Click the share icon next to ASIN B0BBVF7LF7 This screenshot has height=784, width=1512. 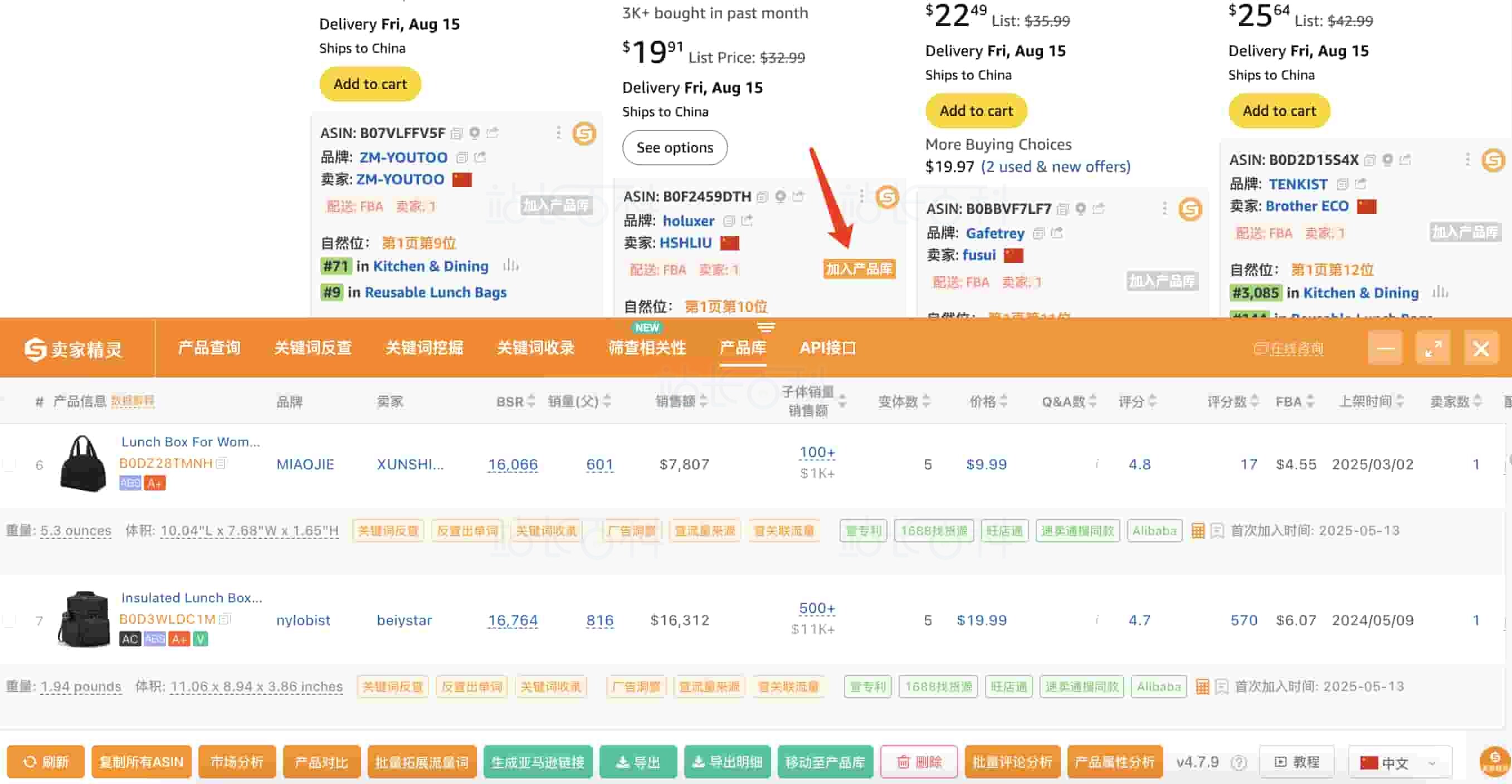(1098, 209)
